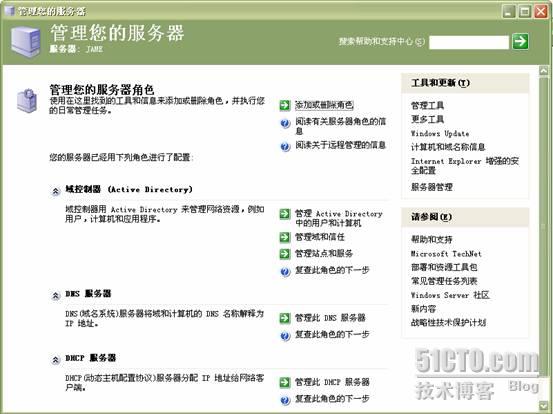
Task: Click the server roles icon beside 管理您的服务器角色
Action: (27, 101)
